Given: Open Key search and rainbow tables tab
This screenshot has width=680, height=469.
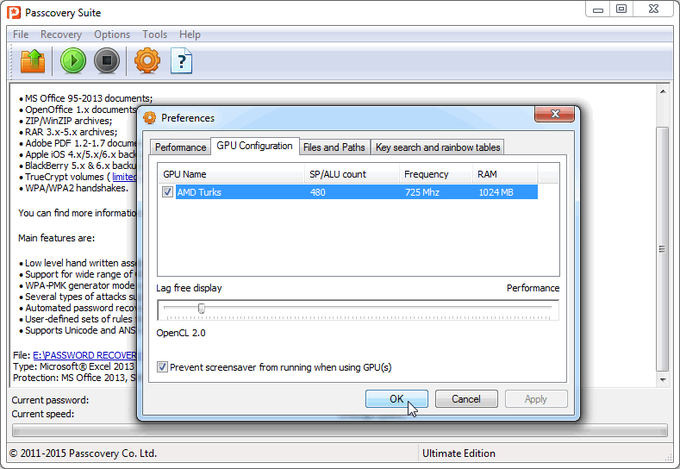Looking at the screenshot, I should pos(438,147).
